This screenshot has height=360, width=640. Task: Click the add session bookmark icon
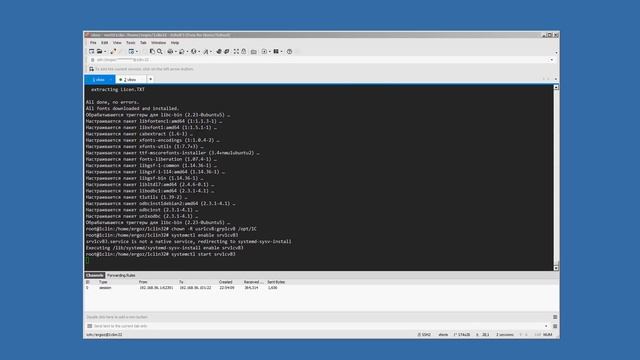coord(91,69)
